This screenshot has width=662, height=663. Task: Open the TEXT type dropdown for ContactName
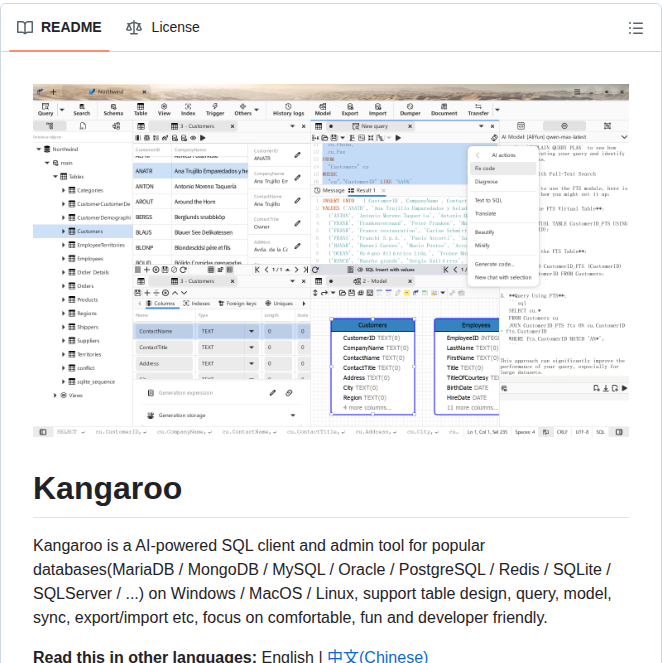tap(252, 331)
